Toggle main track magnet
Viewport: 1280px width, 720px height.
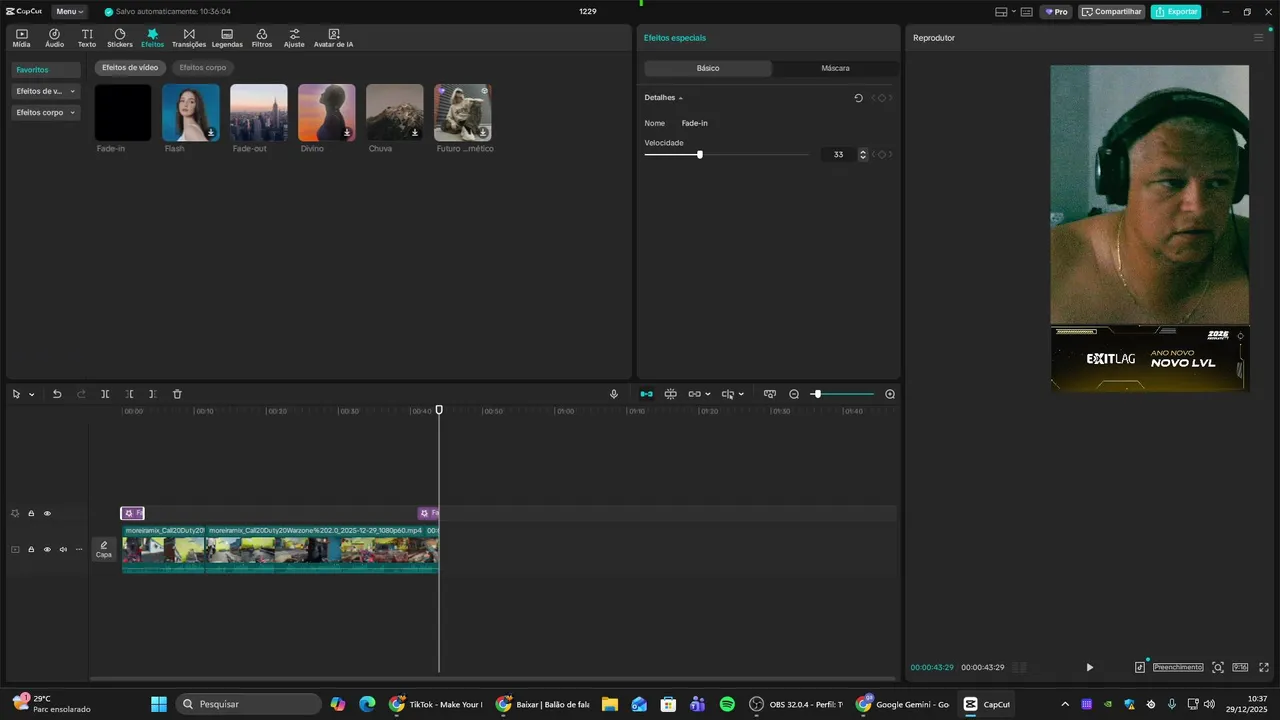(646, 394)
